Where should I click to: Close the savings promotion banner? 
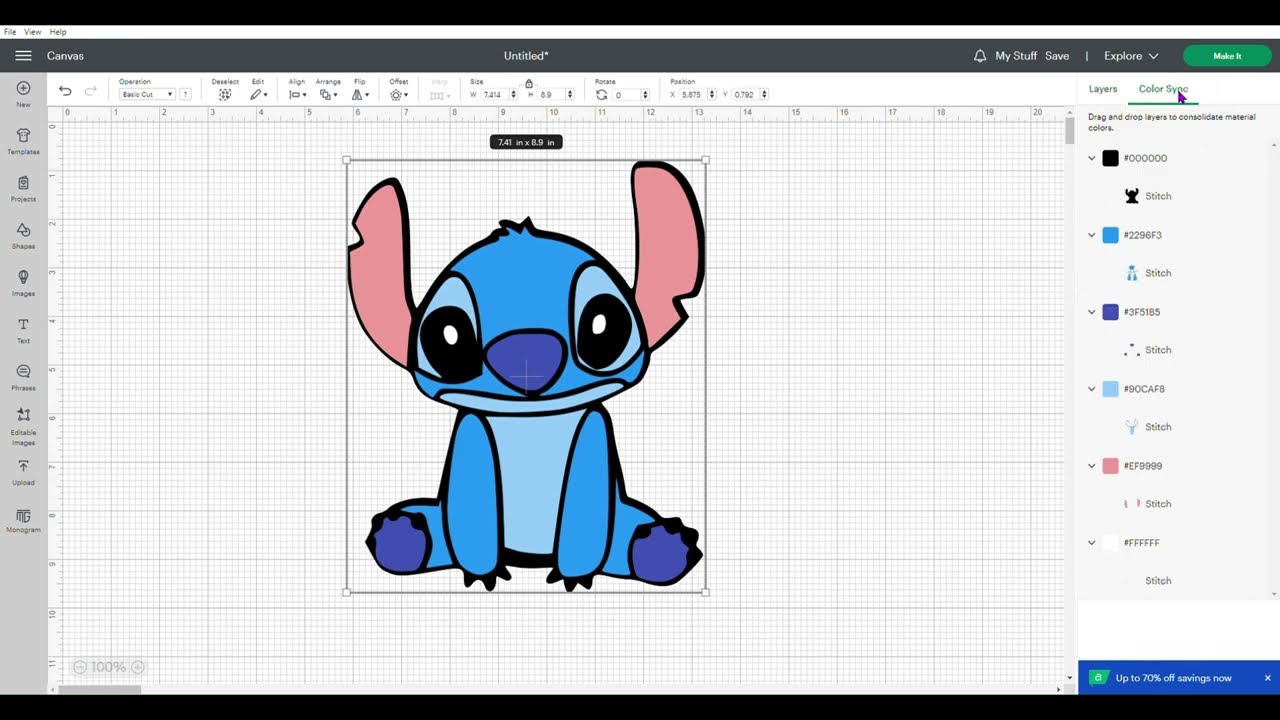point(1267,678)
